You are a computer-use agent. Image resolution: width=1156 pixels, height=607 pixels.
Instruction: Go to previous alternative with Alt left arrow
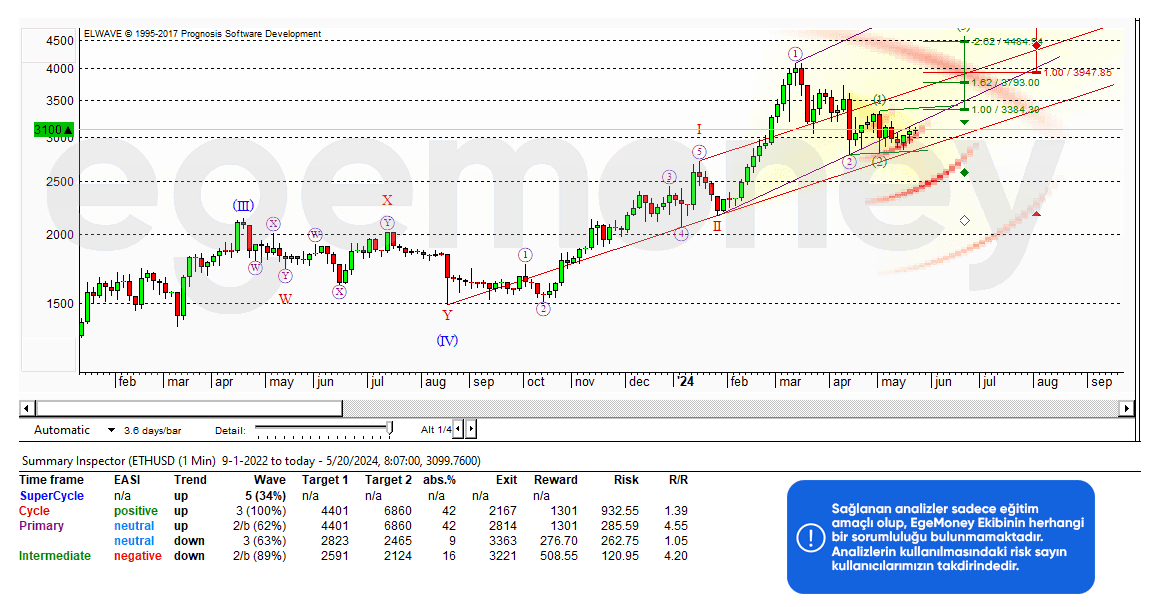(x=459, y=429)
